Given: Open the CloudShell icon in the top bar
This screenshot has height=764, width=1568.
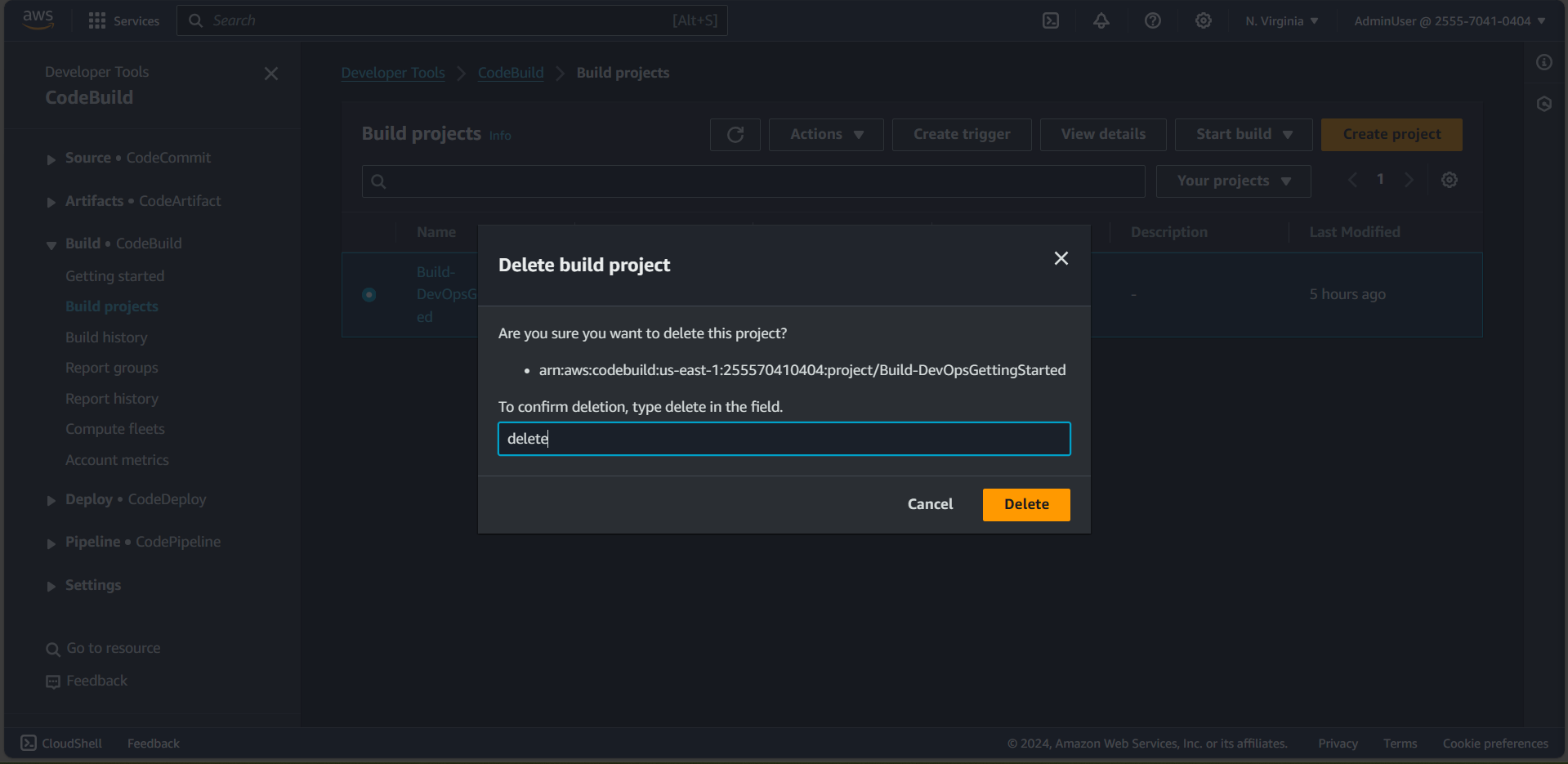Looking at the screenshot, I should click(x=1051, y=20).
